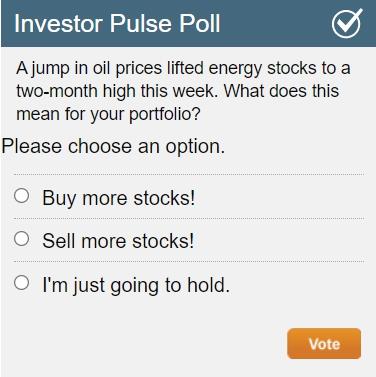Click the "Sell more stocks!" option label
This screenshot has width=376, height=377.
[x=118, y=241]
